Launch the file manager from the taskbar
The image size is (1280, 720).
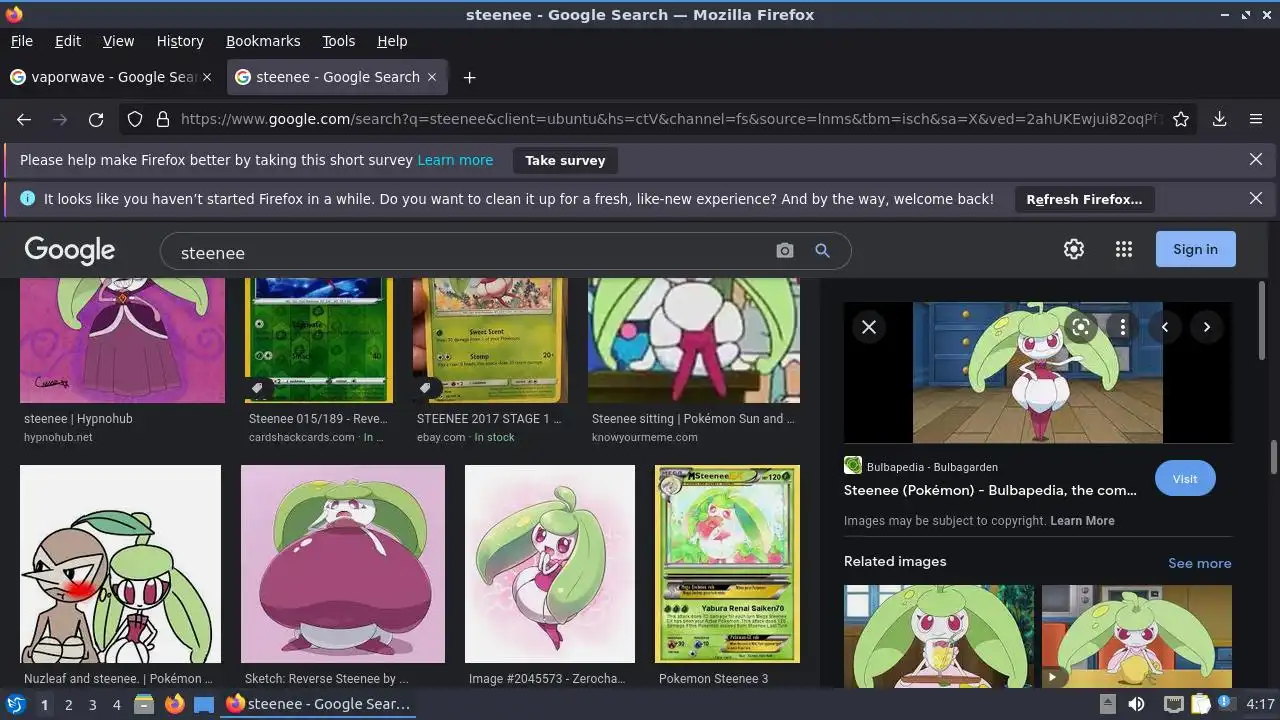coord(144,704)
